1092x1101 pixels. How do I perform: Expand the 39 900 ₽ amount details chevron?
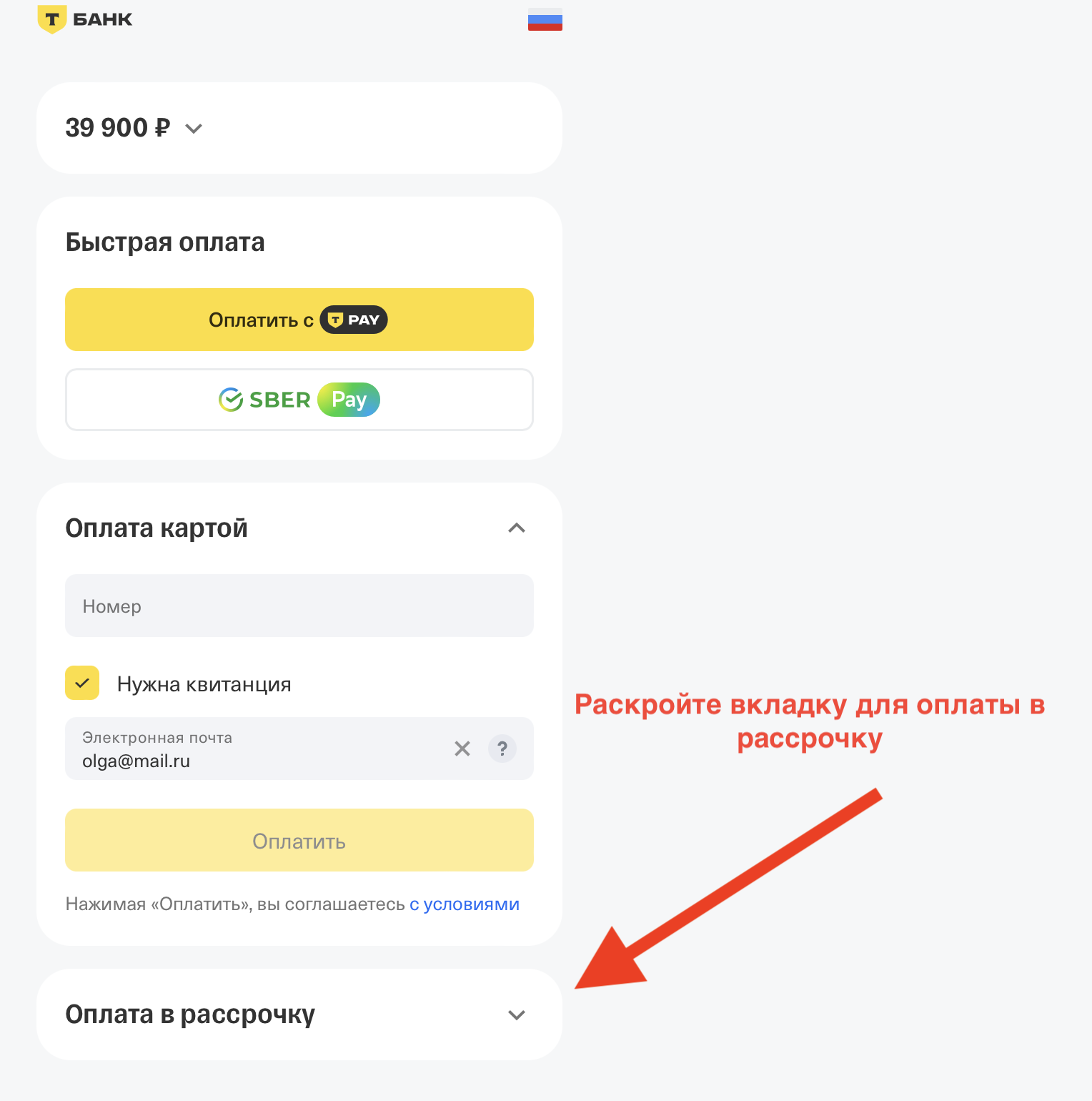(194, 129)
